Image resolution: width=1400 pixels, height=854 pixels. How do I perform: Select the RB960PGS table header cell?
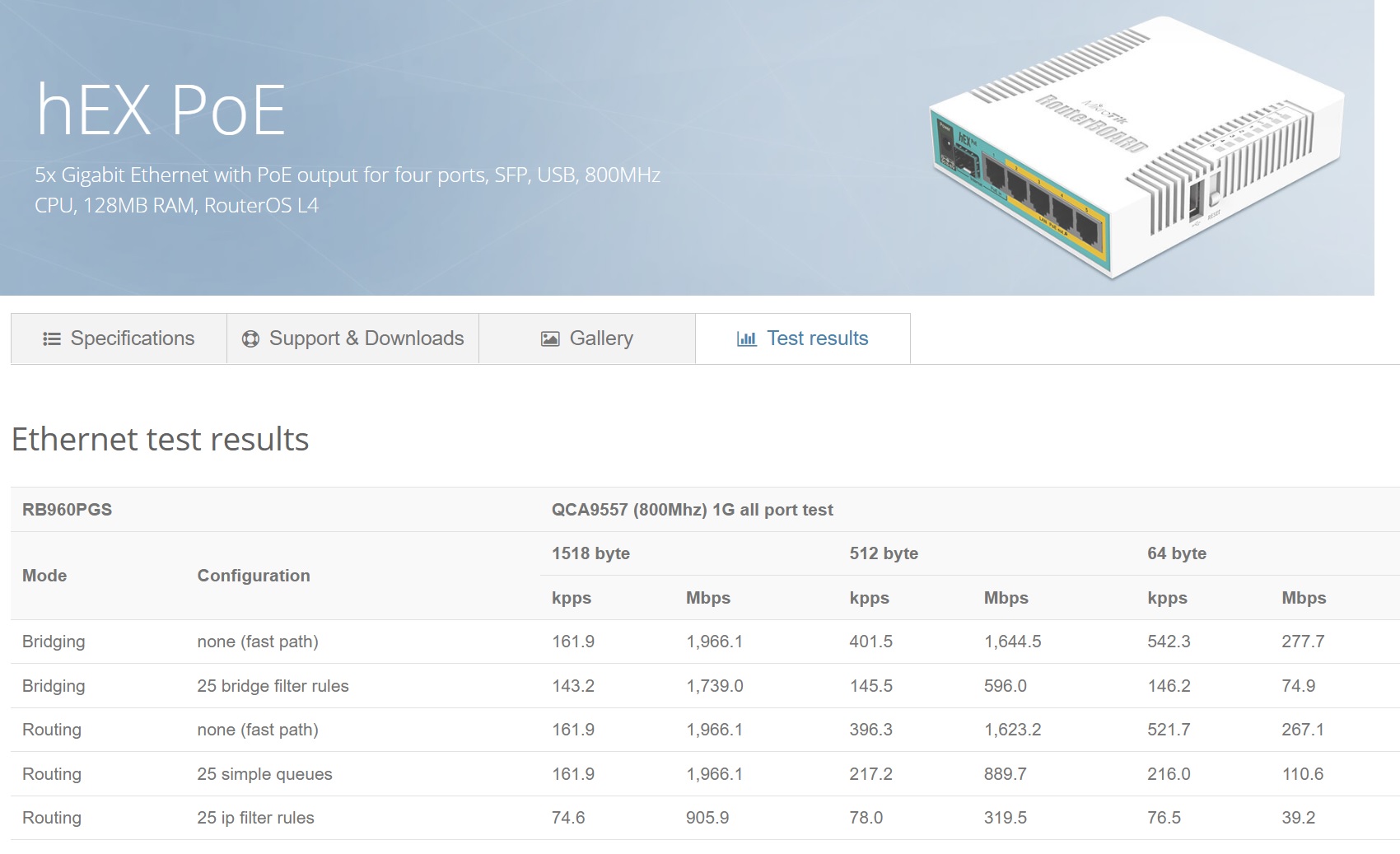(x=68, y=510)
